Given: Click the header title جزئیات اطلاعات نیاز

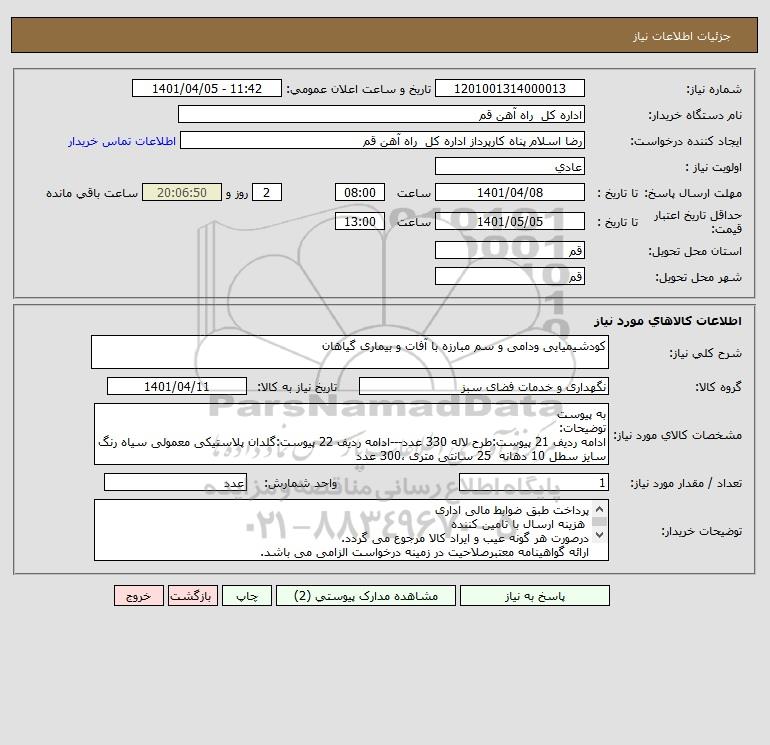Looking at the screenshot, I should point(682,36).
